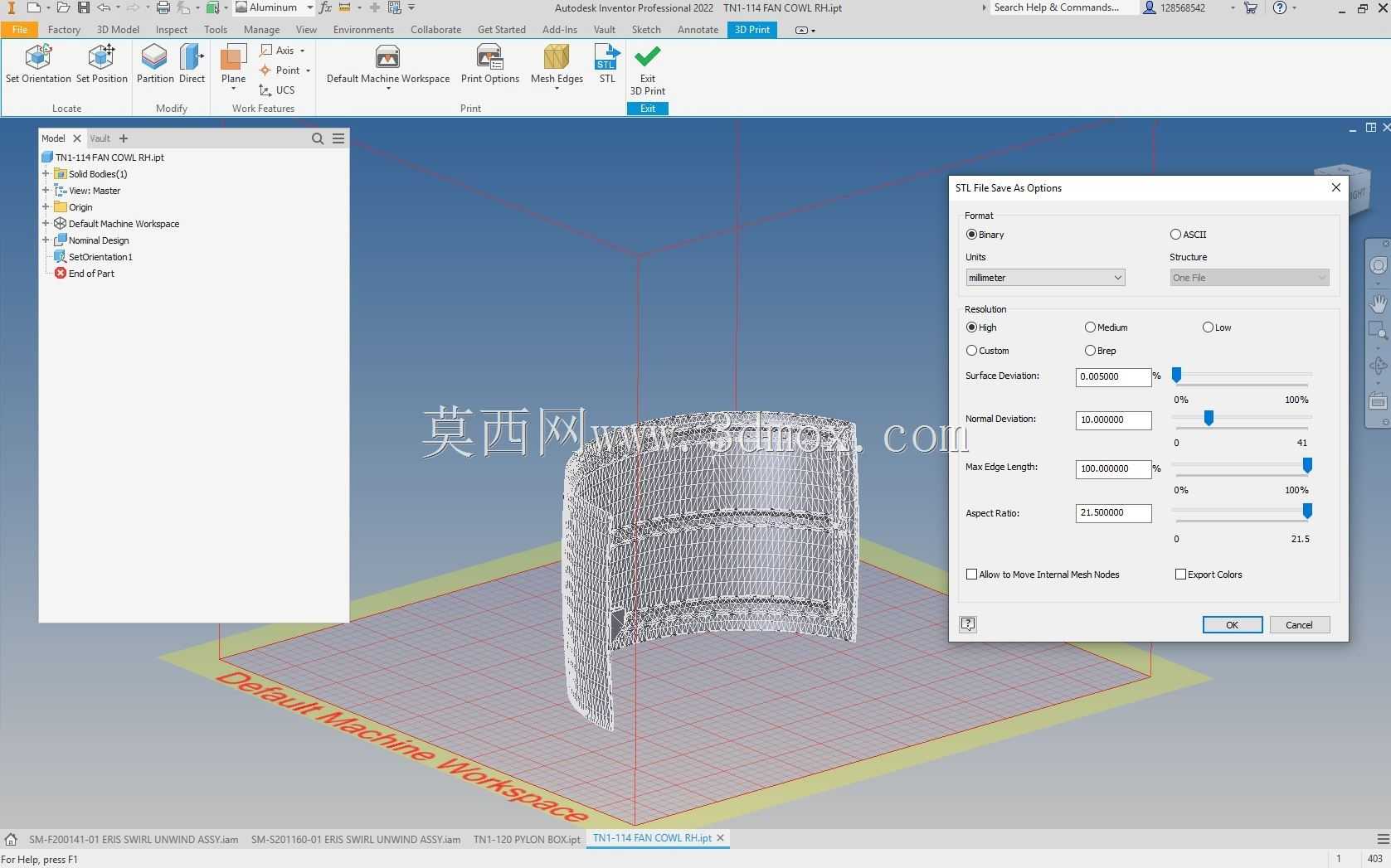Click the fx parameters icon

(325, 7)
